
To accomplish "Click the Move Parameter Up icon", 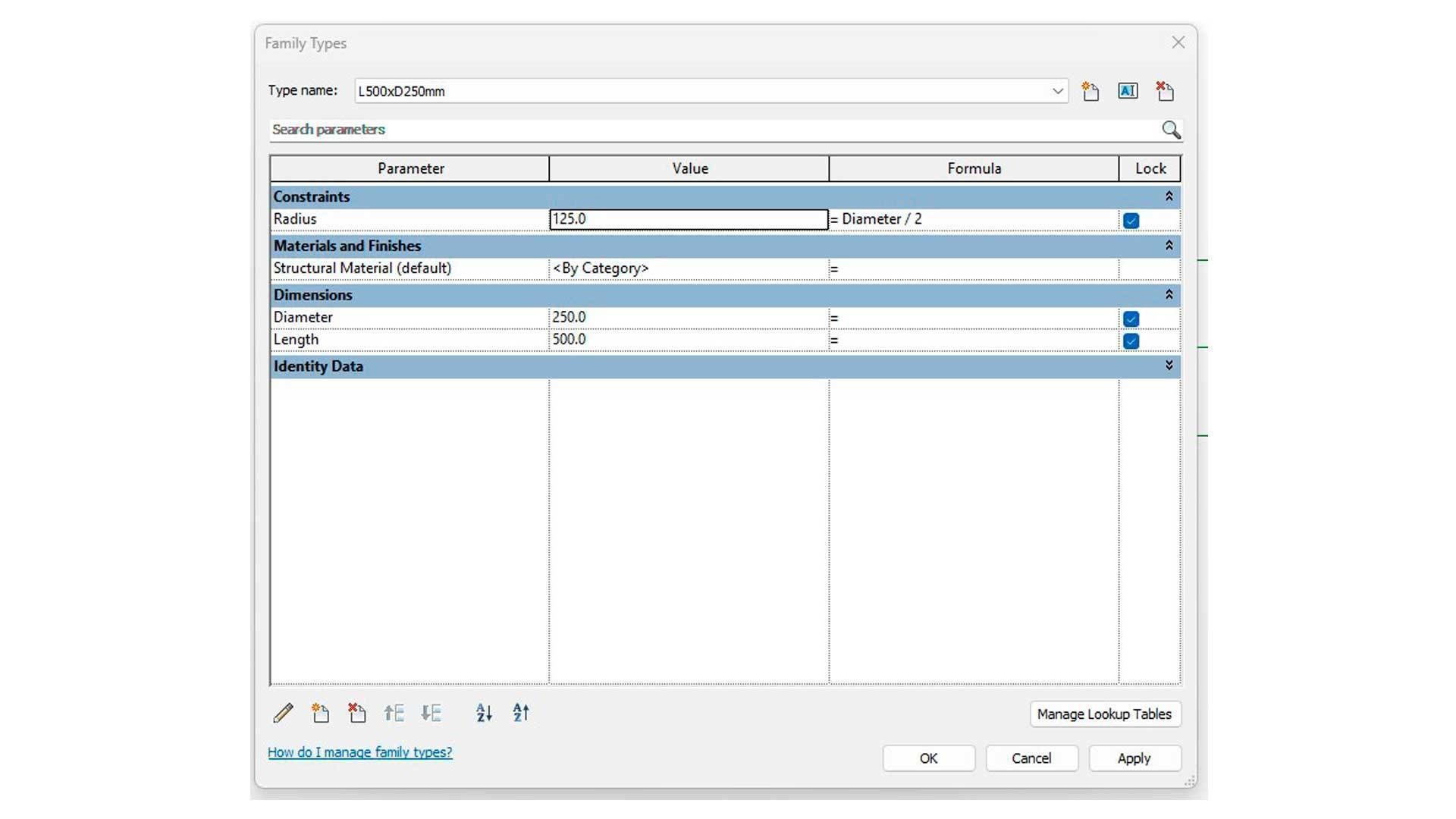I will [394, 713].
